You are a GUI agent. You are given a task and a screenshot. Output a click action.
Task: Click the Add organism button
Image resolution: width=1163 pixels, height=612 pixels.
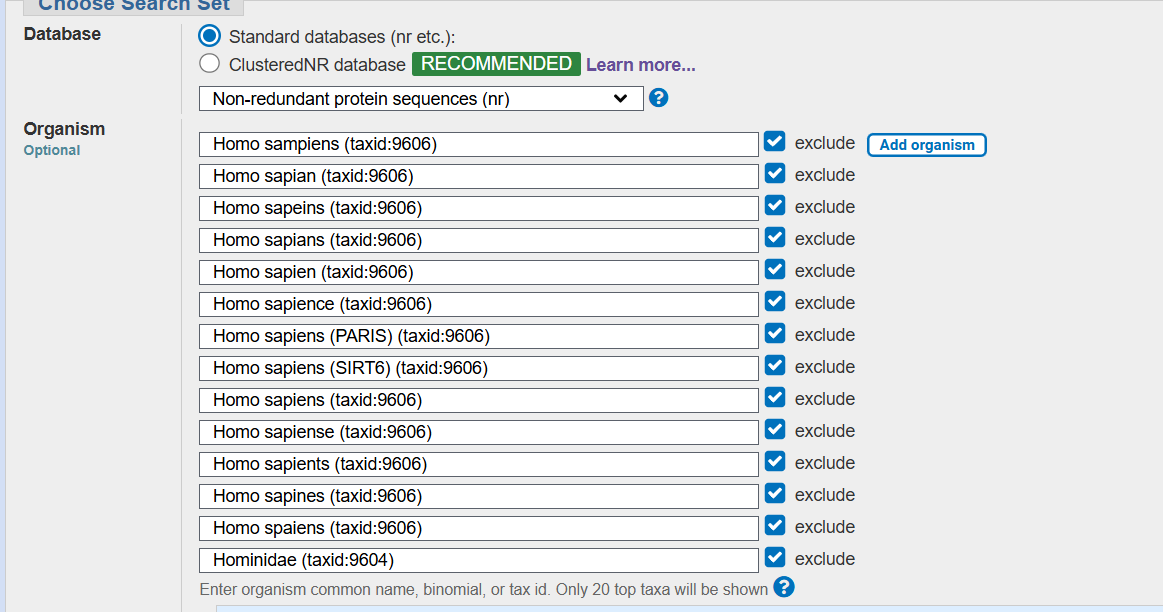pos(926,144)
